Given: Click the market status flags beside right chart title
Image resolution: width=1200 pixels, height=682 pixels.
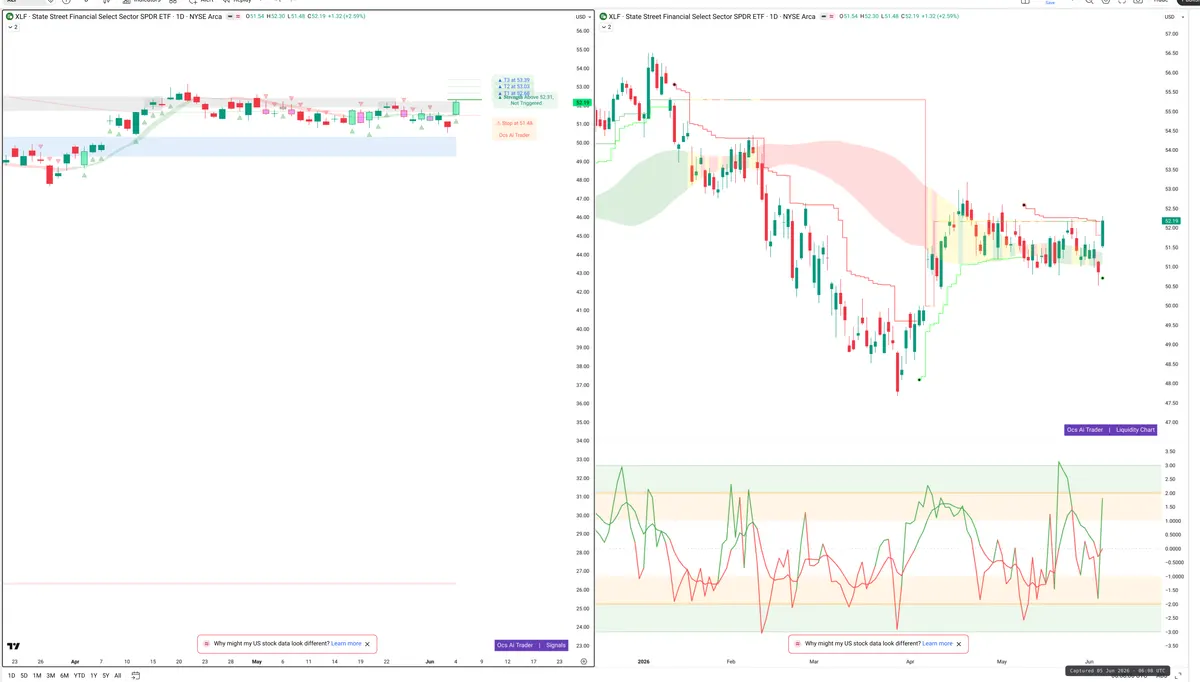Looking at the screenshot, I should pyautogui.click(x=826, y=17).
